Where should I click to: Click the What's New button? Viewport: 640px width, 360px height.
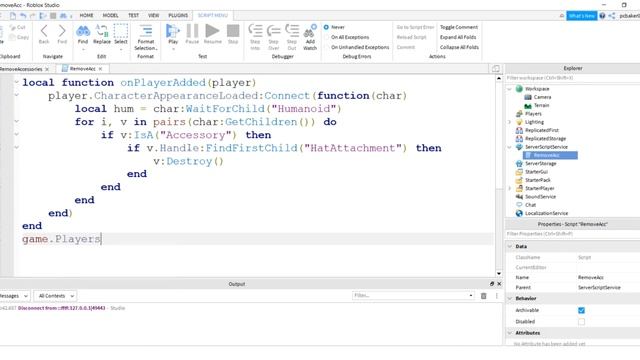(x=582, y=16)
